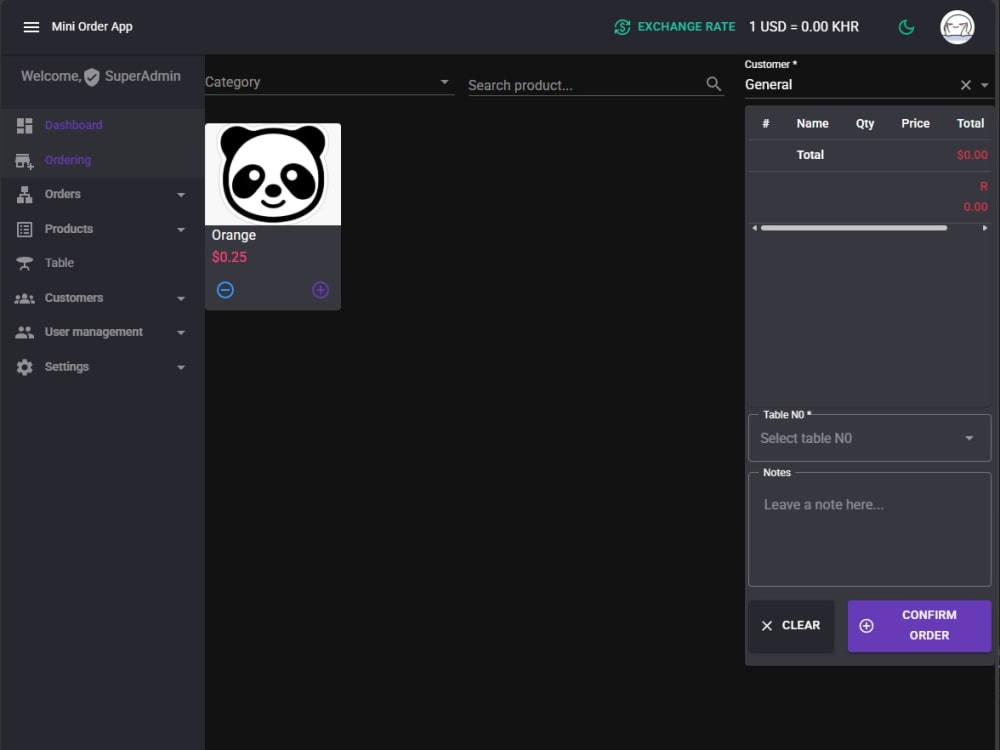Click the Products list icon
Viewport: 1000px width, 750px height.
pos(24,230)
